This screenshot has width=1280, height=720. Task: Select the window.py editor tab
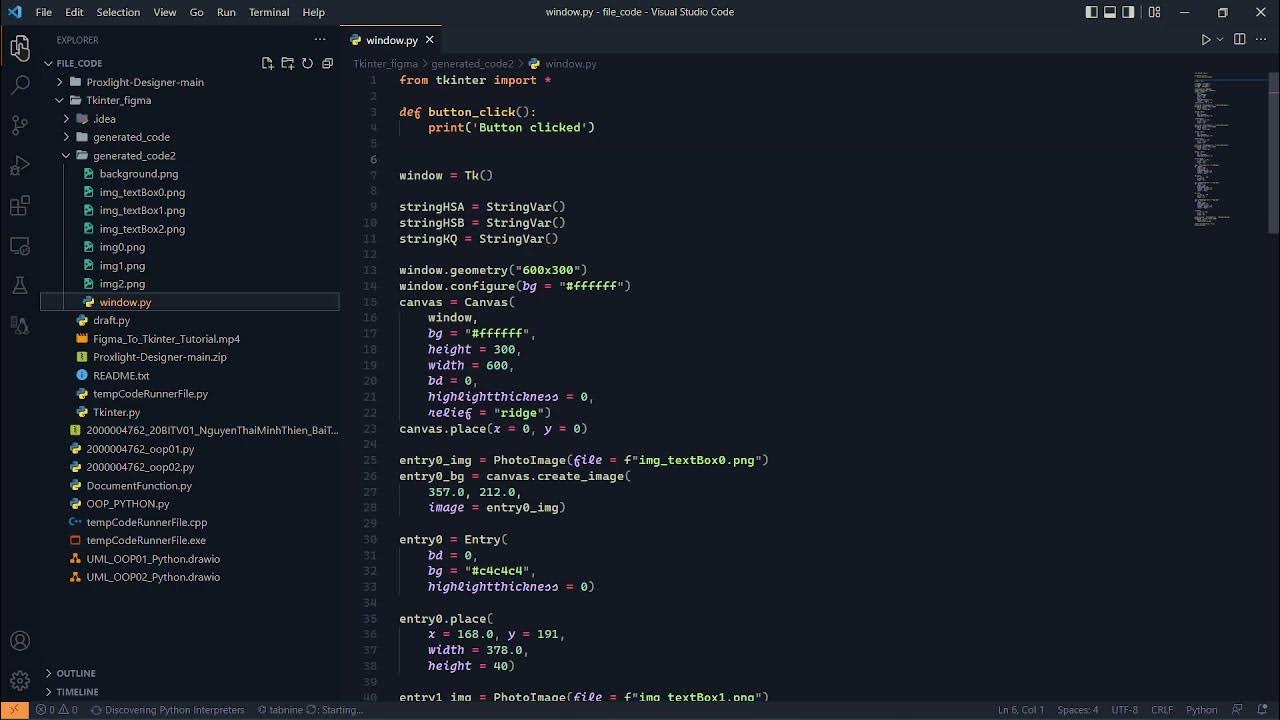click(x=391, y=40)
